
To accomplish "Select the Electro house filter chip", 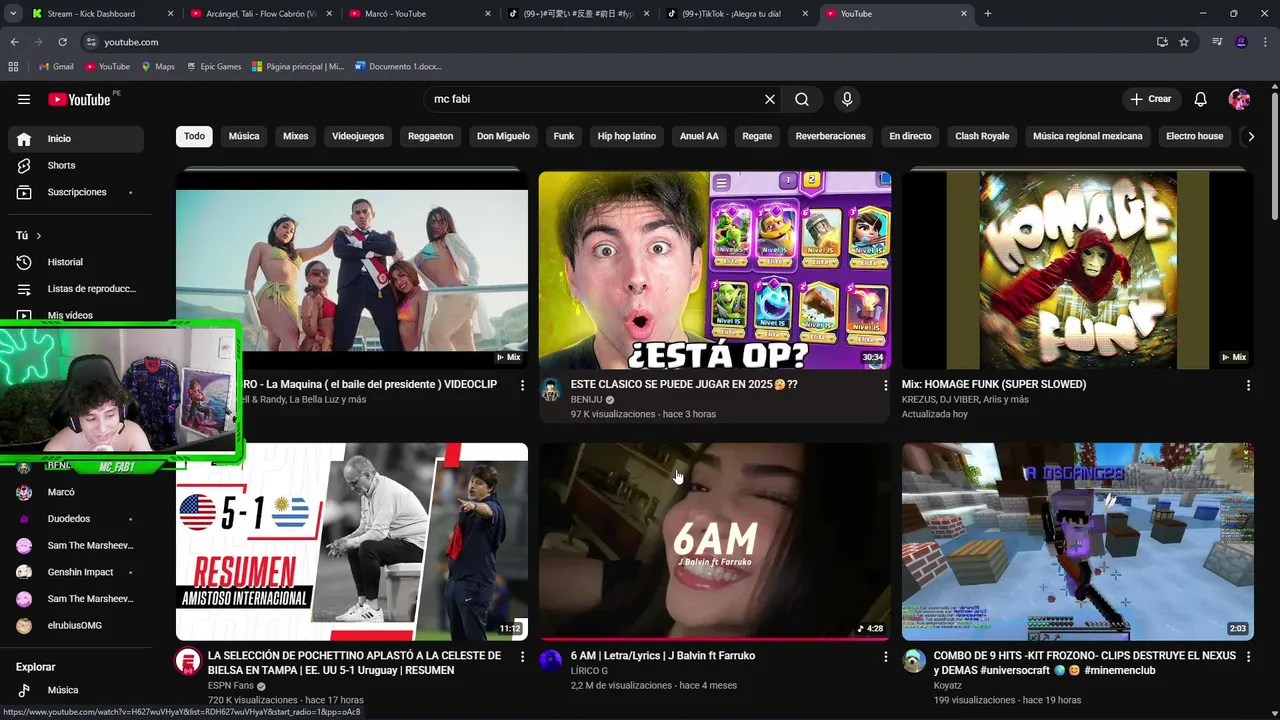I will [1194, 136].
